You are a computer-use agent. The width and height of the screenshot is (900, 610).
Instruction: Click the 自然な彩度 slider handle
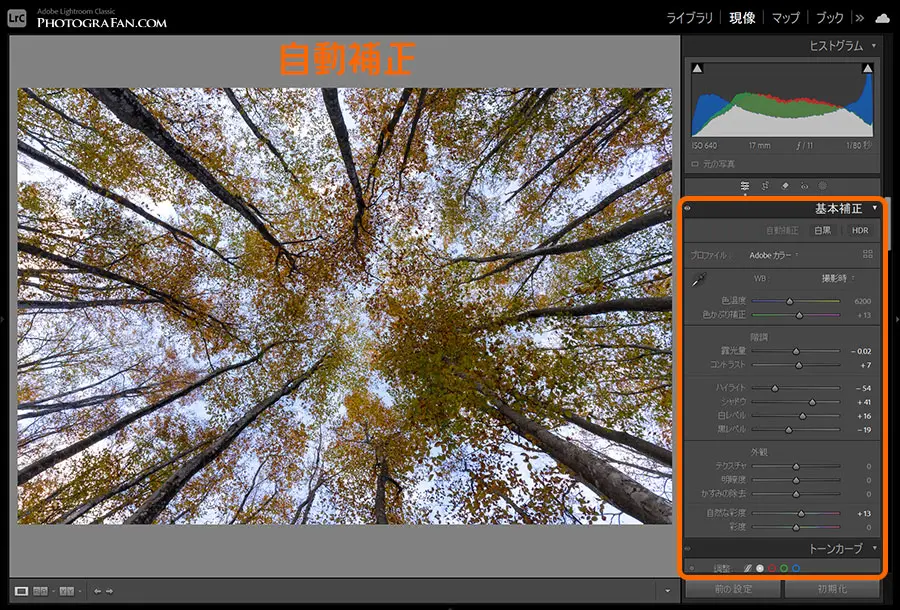801,514
